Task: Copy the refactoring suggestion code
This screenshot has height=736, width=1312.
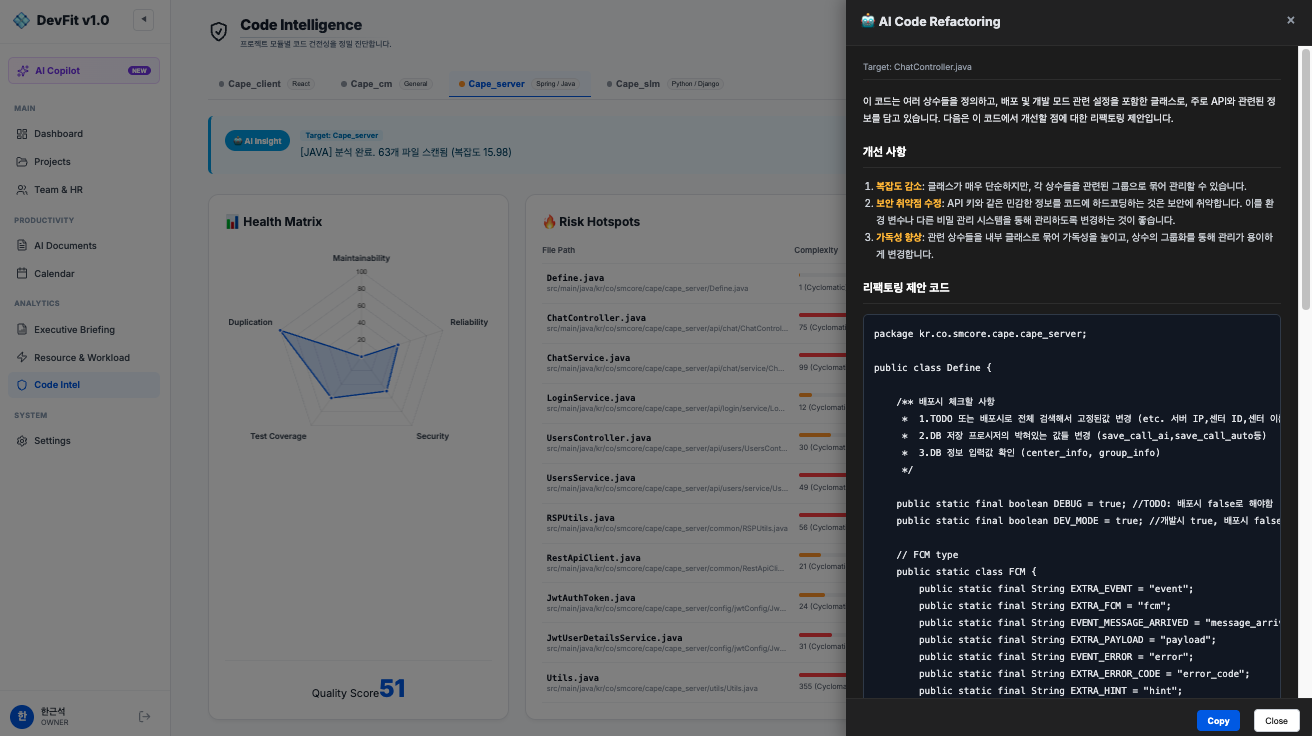Action: [1218, 720]
